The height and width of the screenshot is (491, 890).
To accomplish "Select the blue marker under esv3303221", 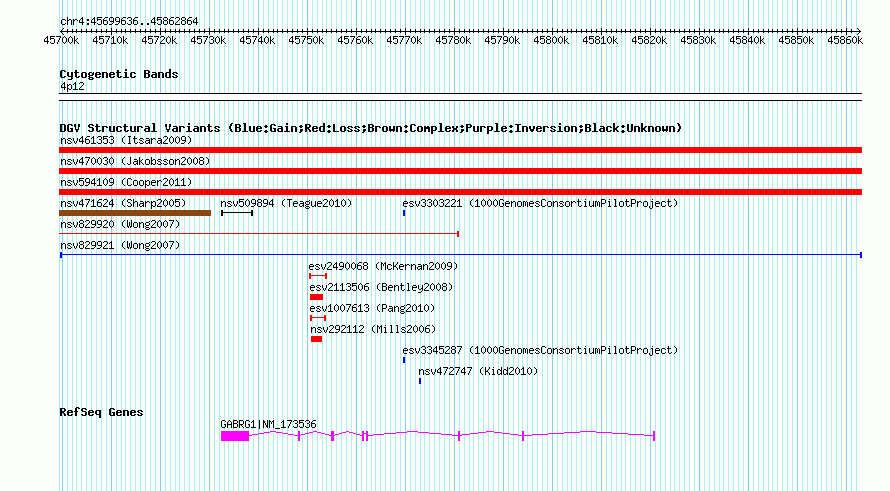I will tap(404, 213).
